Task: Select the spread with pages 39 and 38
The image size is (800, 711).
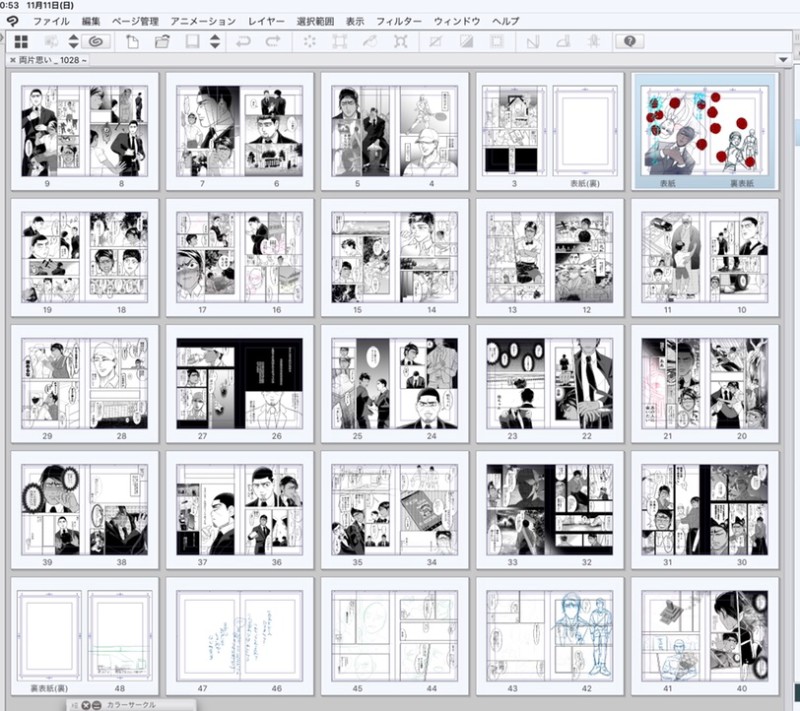Action: click(x=85, y=510)
